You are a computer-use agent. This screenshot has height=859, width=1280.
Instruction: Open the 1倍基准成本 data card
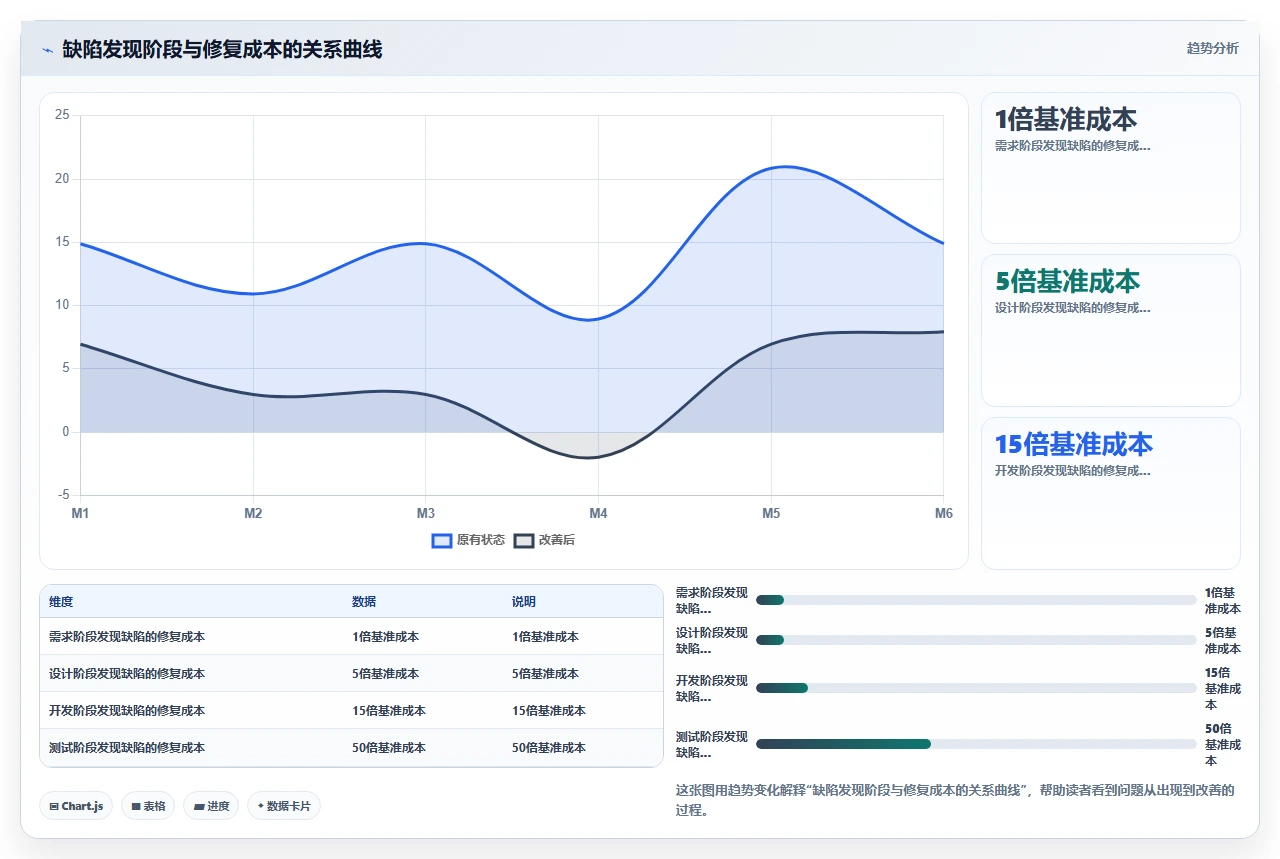(1111, 168)
